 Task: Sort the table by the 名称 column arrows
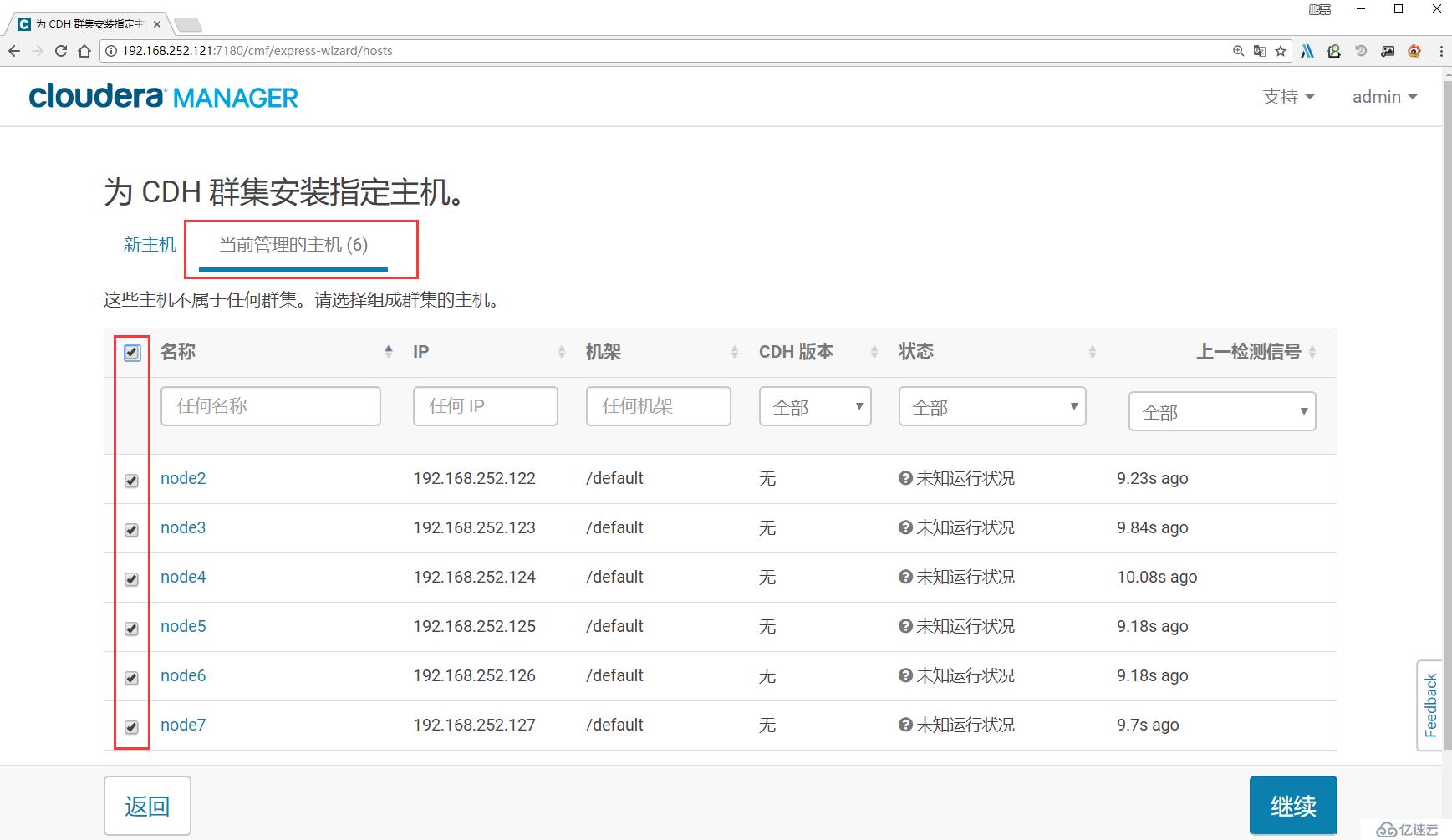(389, 352)
